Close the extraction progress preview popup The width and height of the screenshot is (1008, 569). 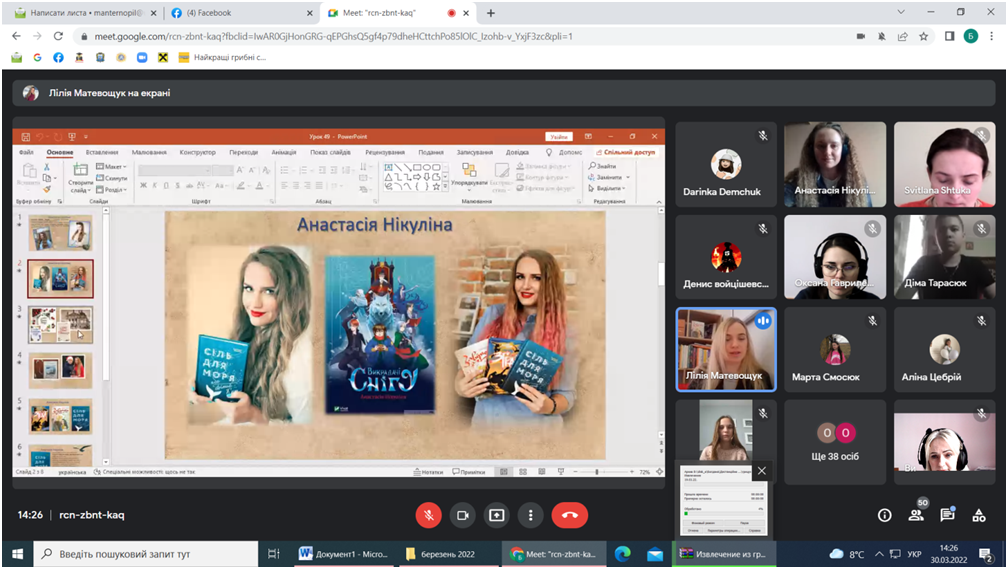coord(761,471)
